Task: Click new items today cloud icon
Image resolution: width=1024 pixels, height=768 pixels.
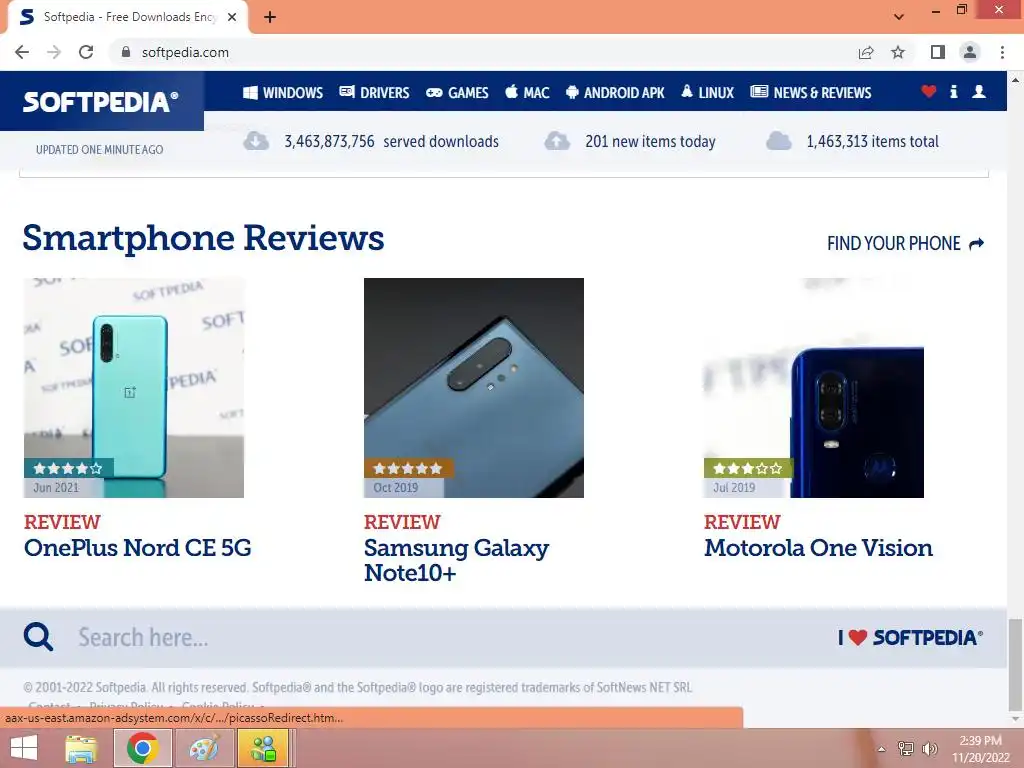Action: click(557, 140)
